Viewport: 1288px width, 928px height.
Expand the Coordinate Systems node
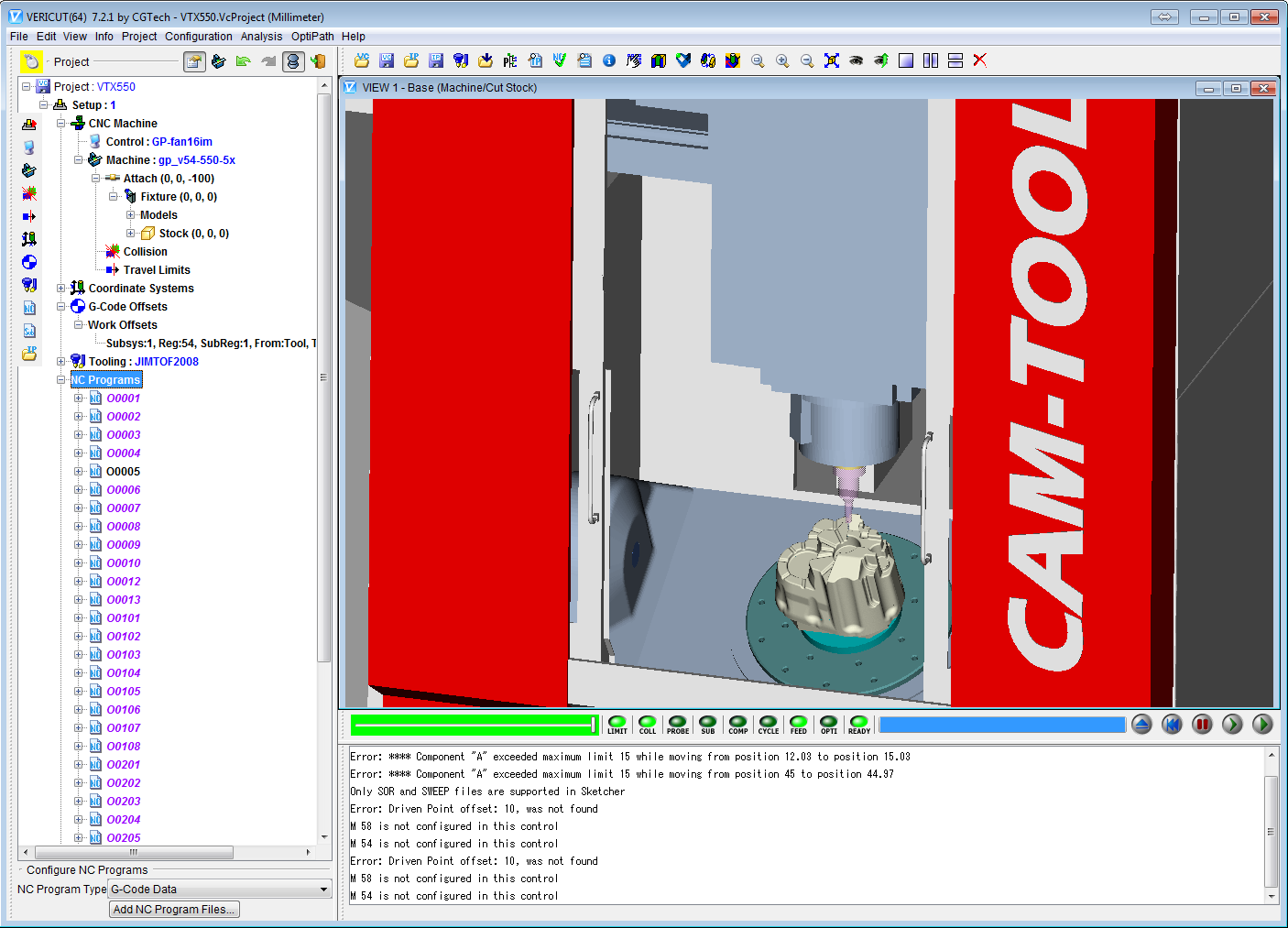(61, 288)
